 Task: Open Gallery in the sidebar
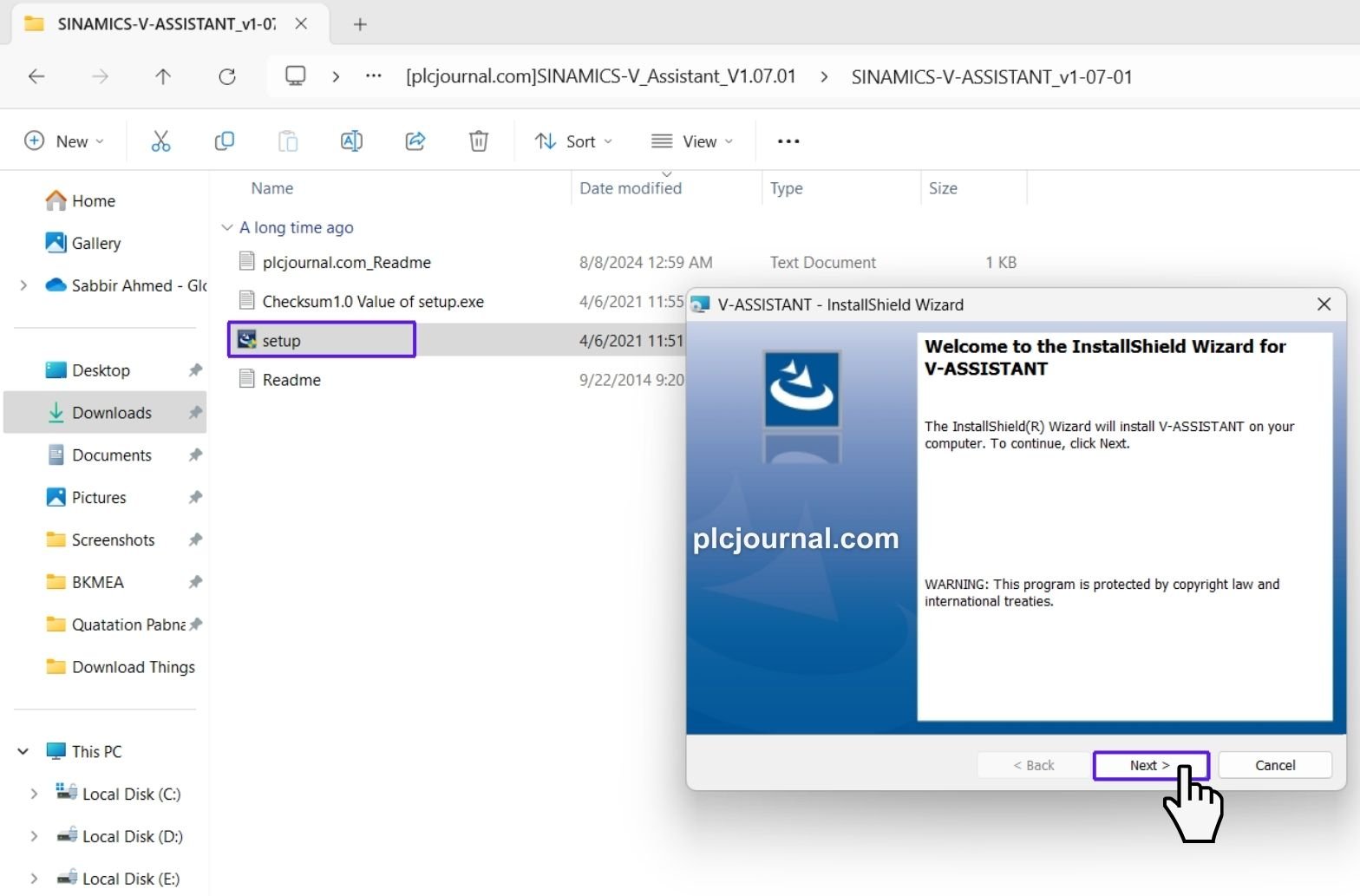[95, 243]
